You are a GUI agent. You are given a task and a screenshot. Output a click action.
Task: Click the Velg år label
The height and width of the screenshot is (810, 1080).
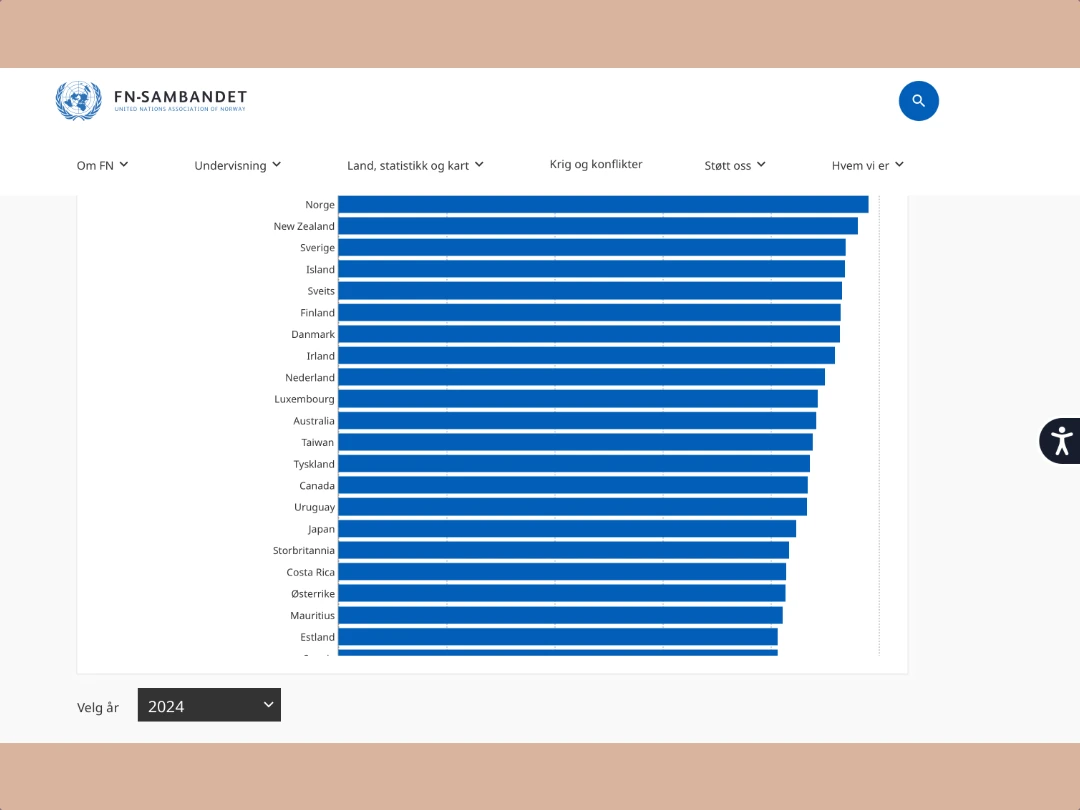pos(98,707)
